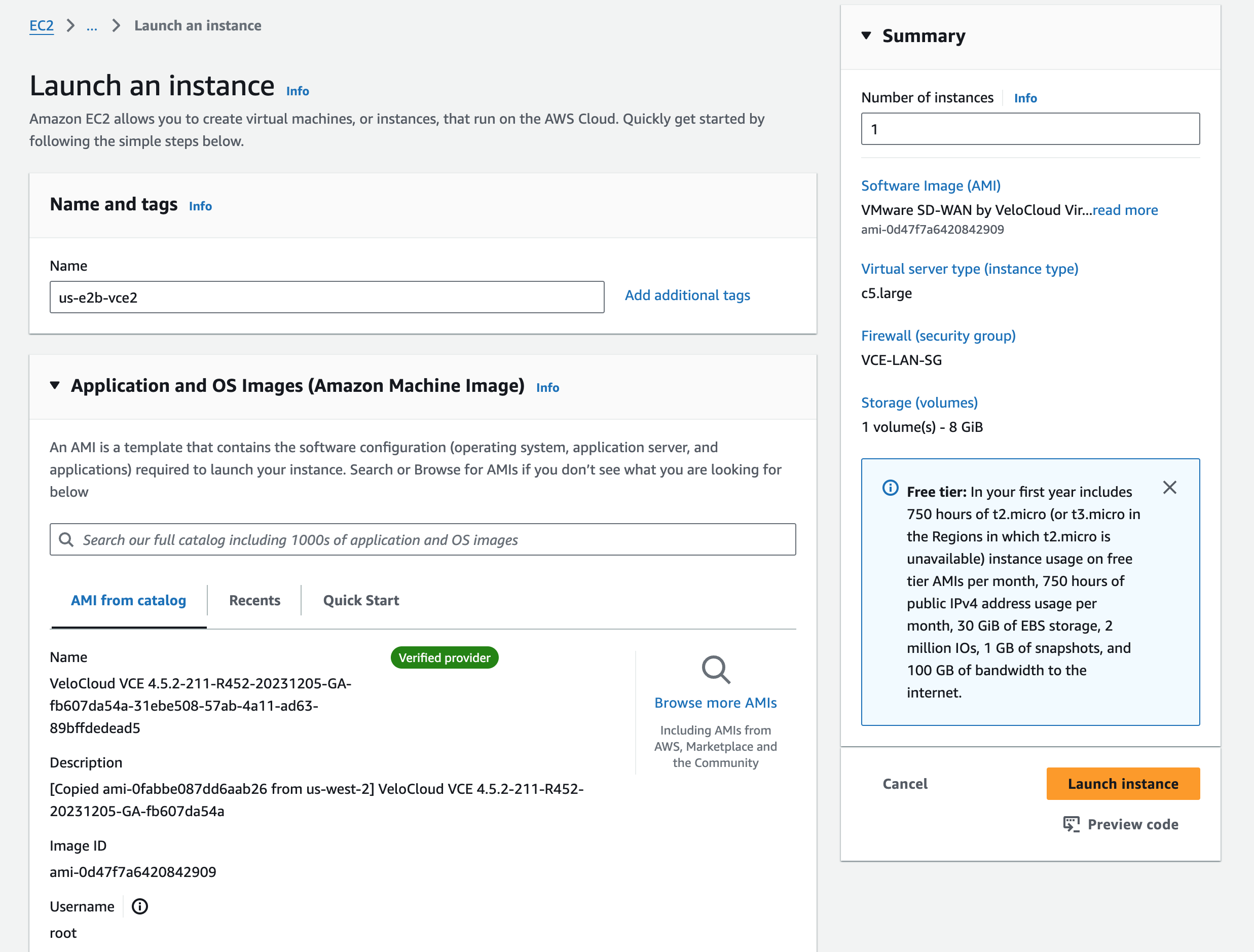Open Storage (volumes) link
This screenshot has width=1254, height=952.
point(919,403)
